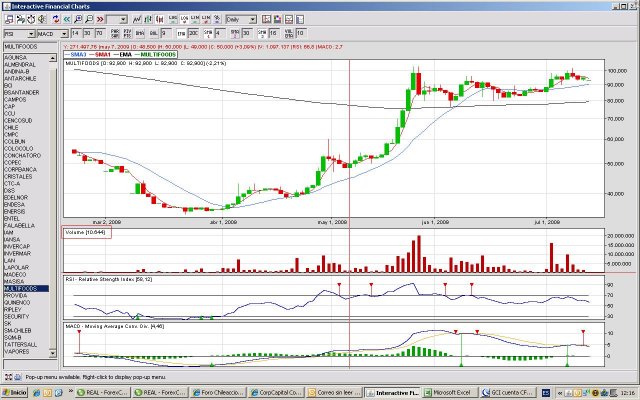Open the Daily timeframe dropdown
640x400 pixels.
click(241, 19)
